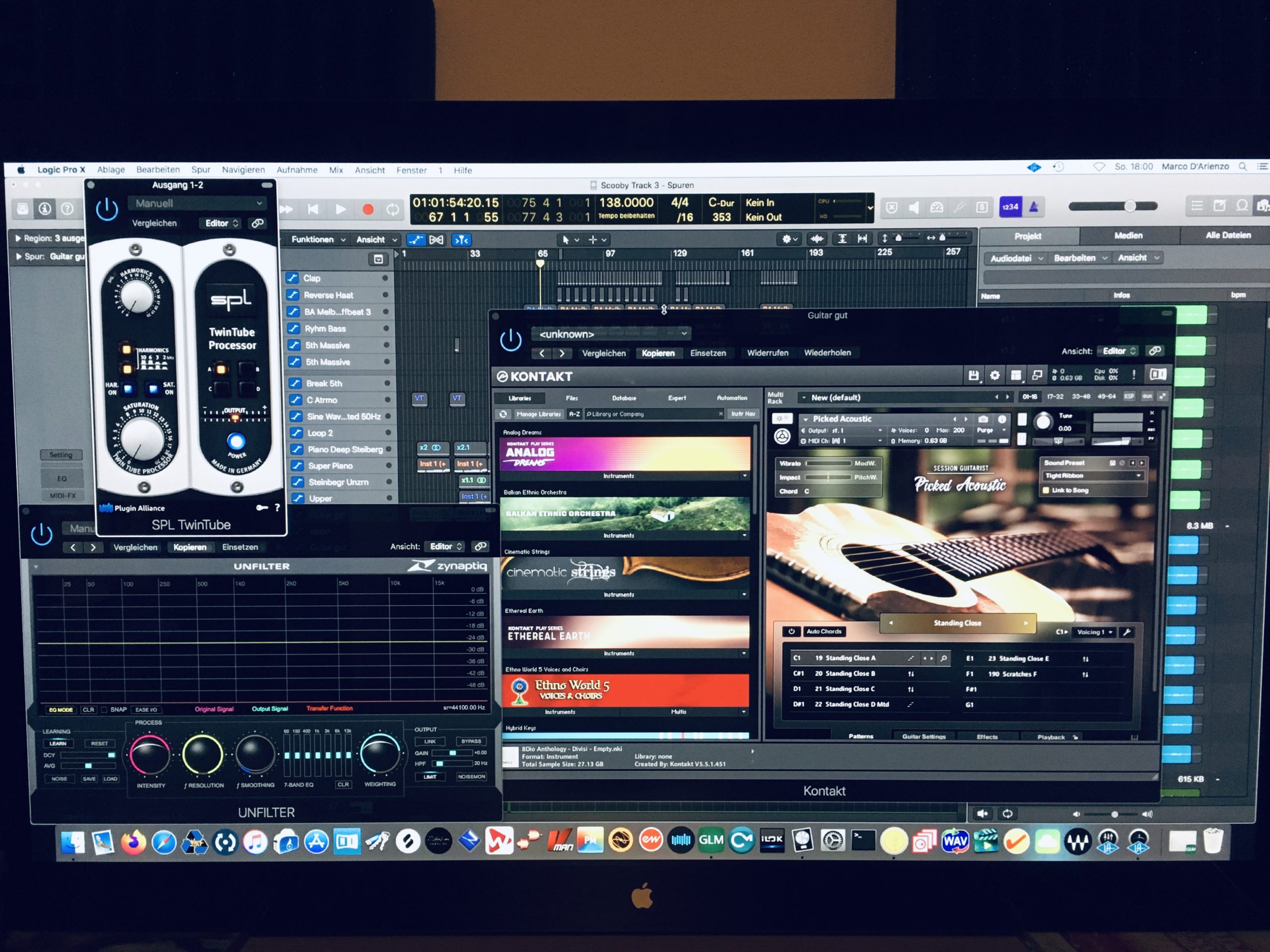The height and width of the screenshot is (952, 1270).
Task: Click the LEARN button in Unfilter
Action: [58, 743]
